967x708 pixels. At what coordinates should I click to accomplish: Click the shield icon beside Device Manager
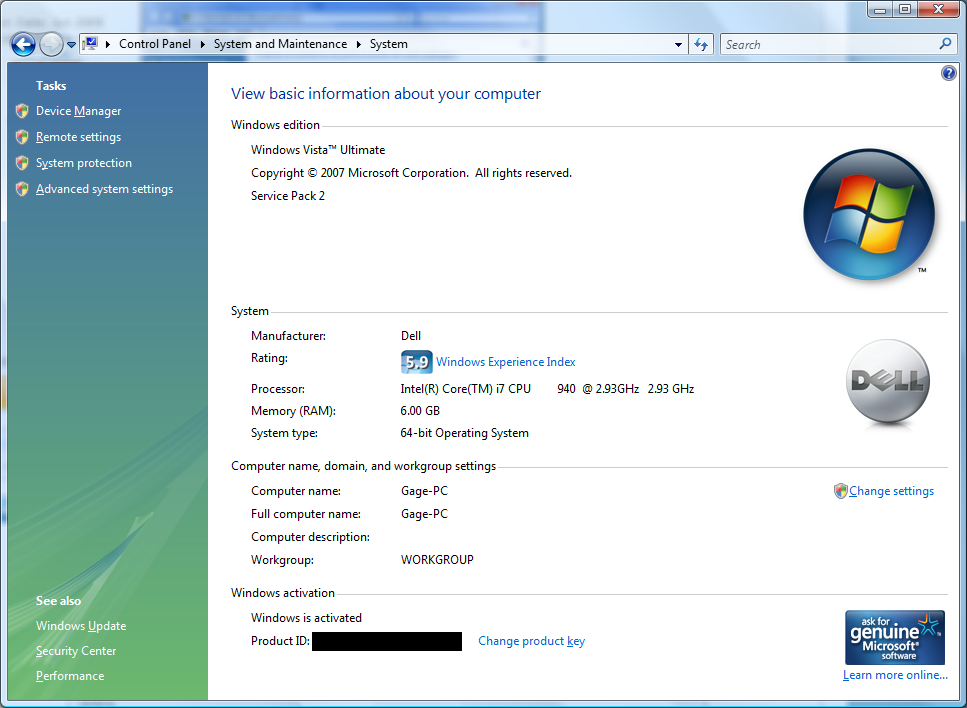pyautogui.click(x=22, y=111)
